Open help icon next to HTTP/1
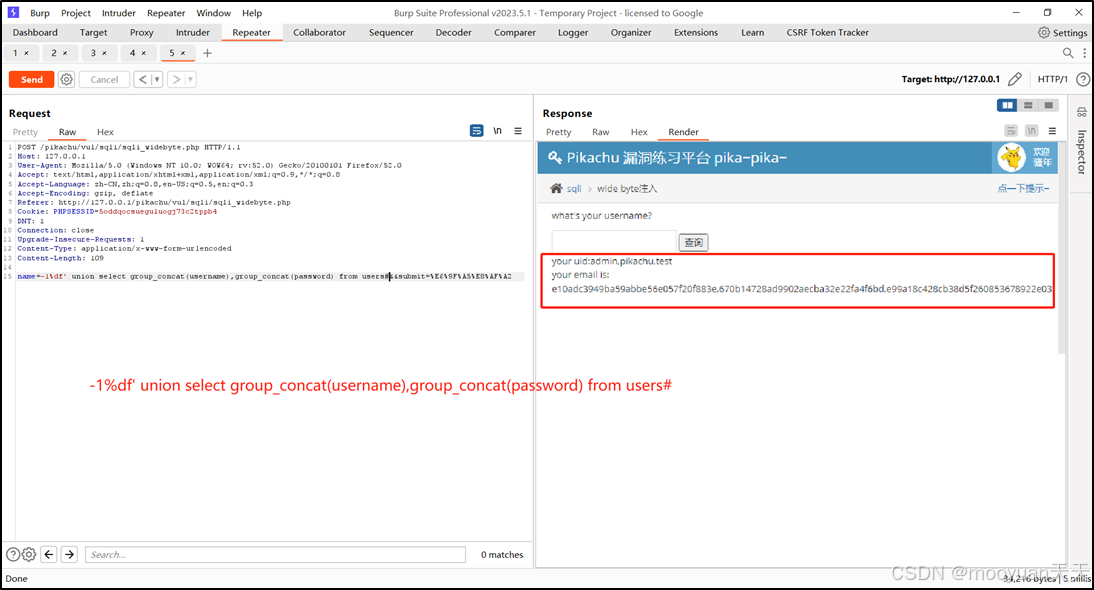 click(x=1083, y=80)
